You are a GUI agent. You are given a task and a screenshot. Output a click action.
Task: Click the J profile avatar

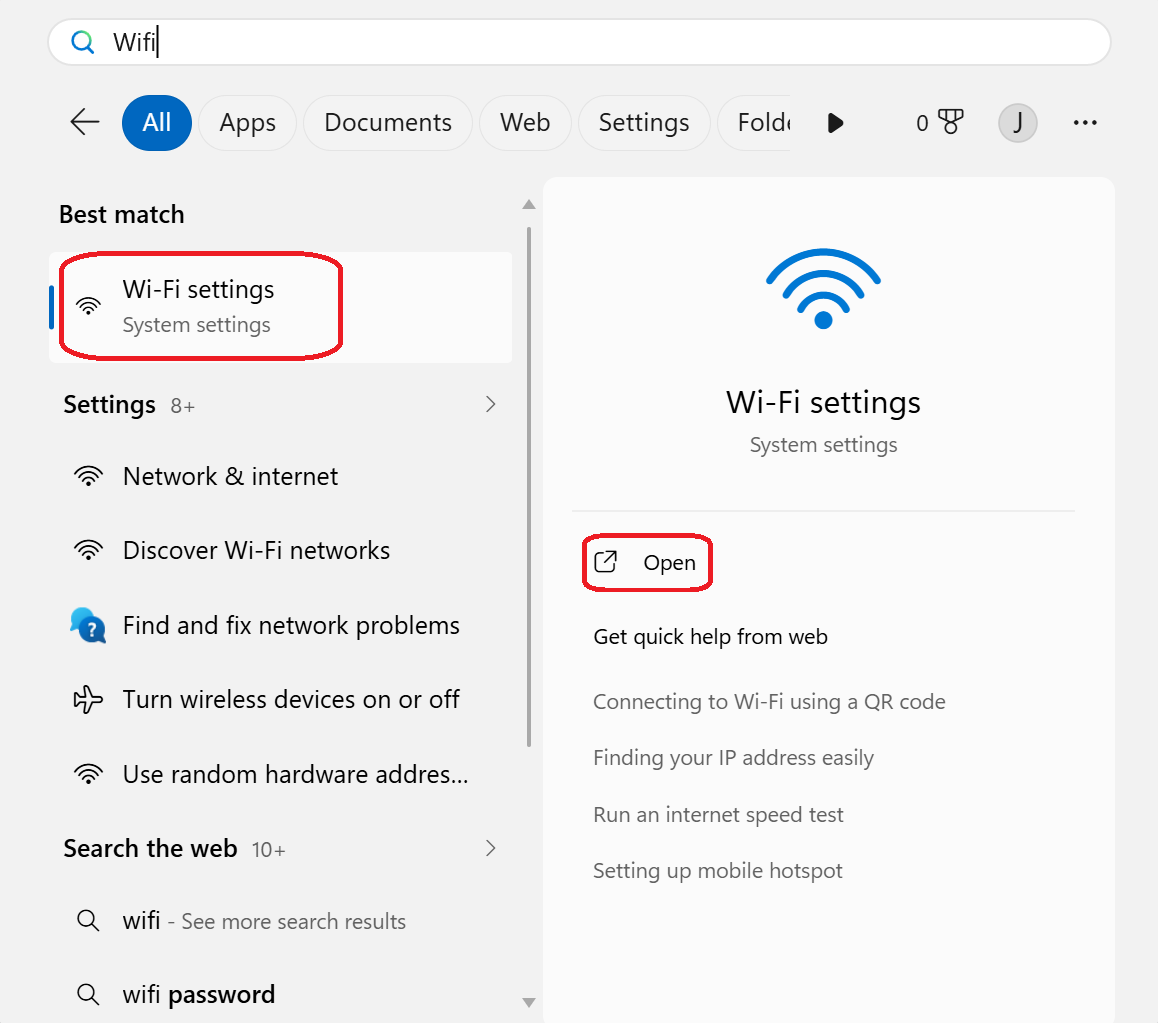[x=1017, y=123]
